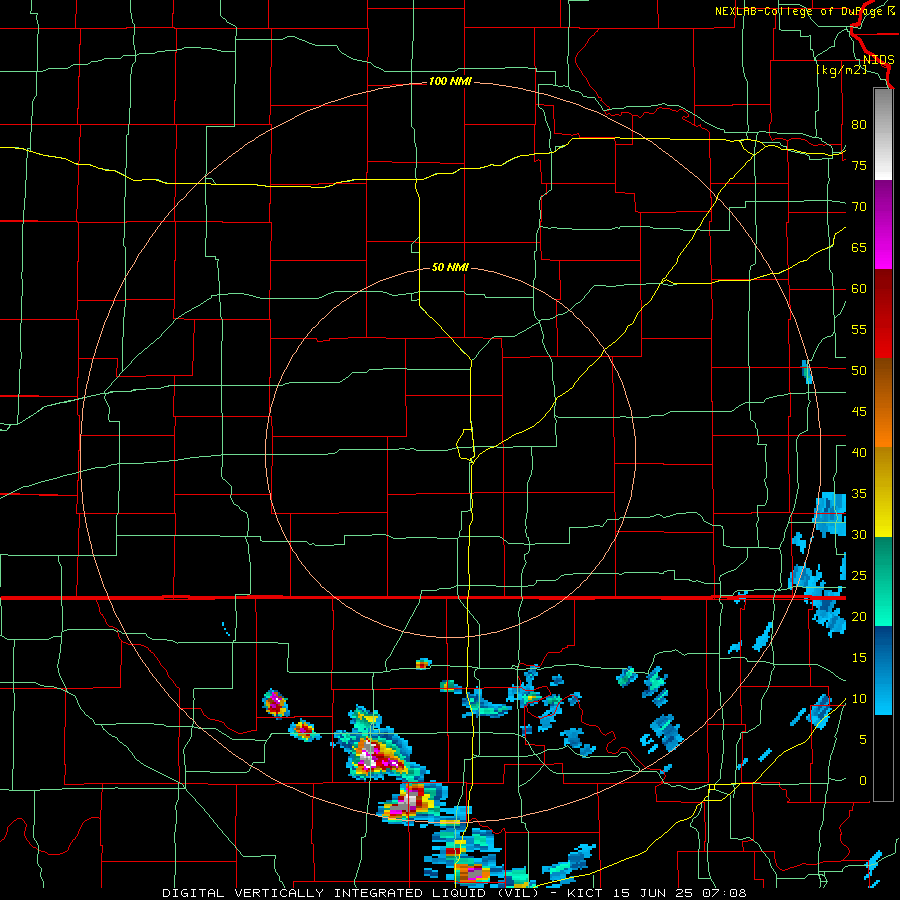The image size is (900, 900).
Task: Click the "75" value on the VIL scale
Action: [x=859, y=165]
